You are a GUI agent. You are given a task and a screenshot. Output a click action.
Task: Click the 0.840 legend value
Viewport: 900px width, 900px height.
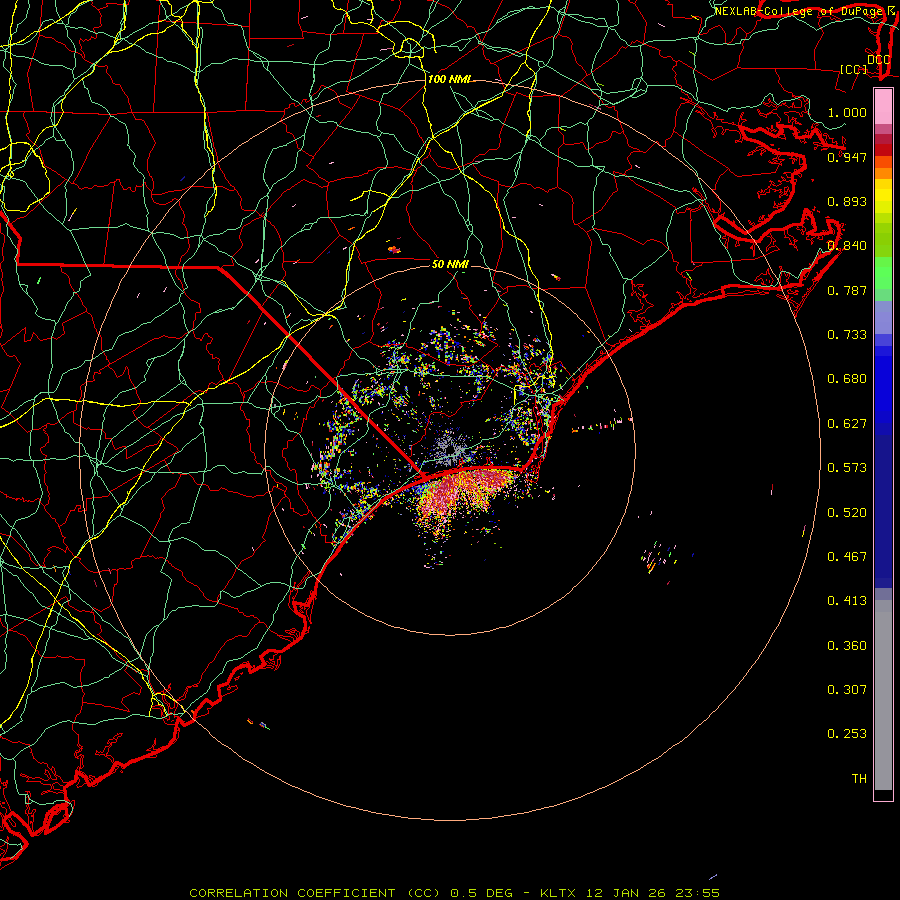(x=847, y=246)
